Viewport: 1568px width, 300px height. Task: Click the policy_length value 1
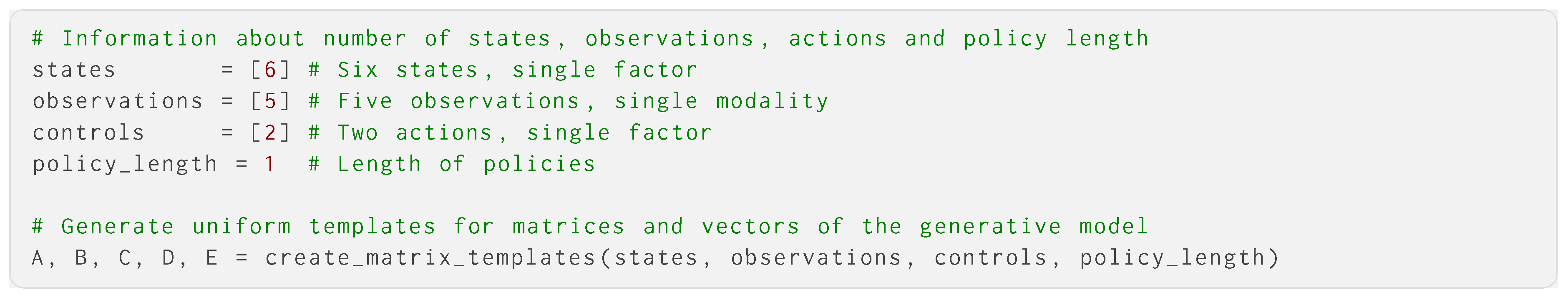click(x=269, y=164)
